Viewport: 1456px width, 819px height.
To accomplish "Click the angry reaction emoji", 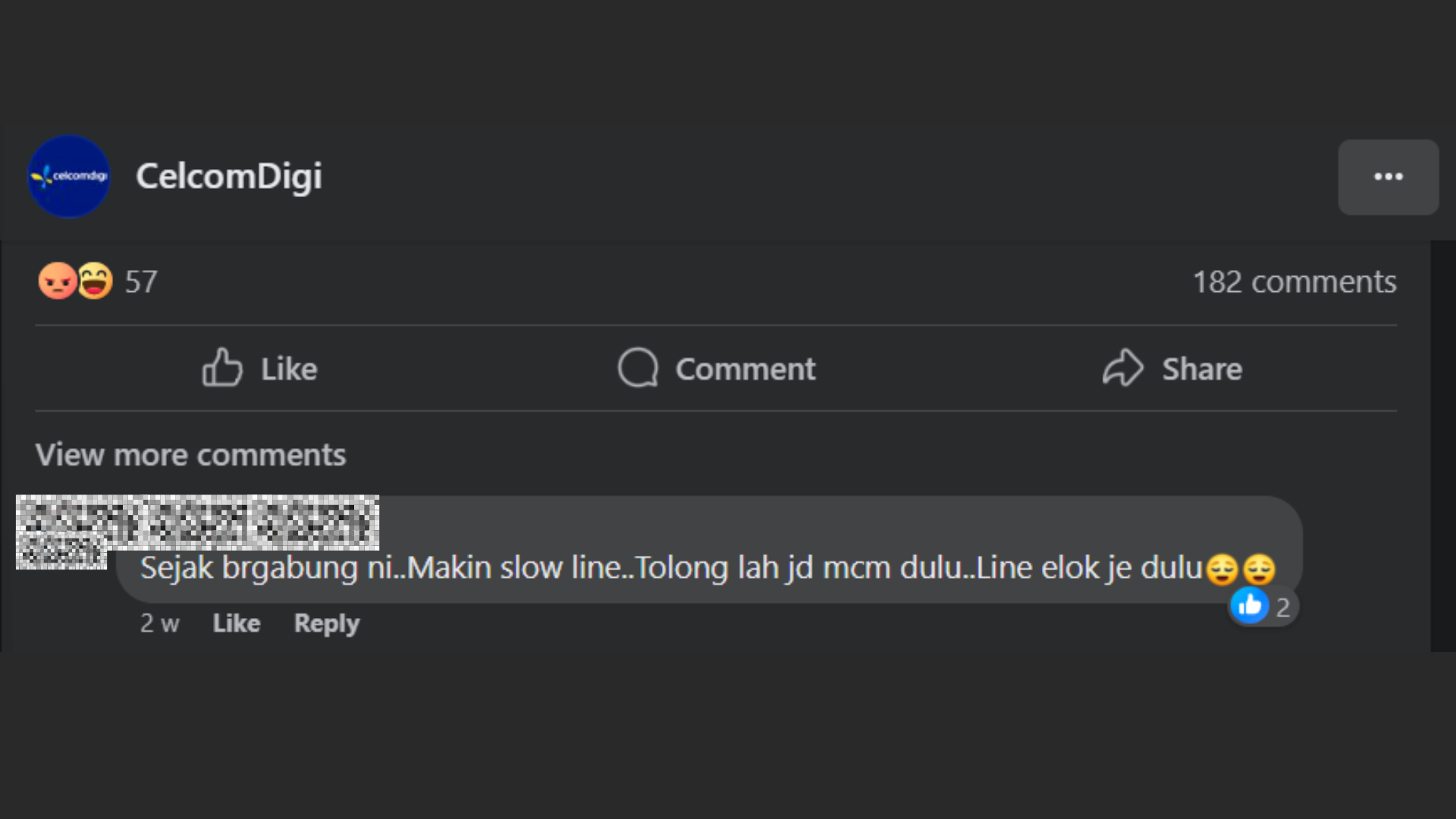I will (57, 281).
